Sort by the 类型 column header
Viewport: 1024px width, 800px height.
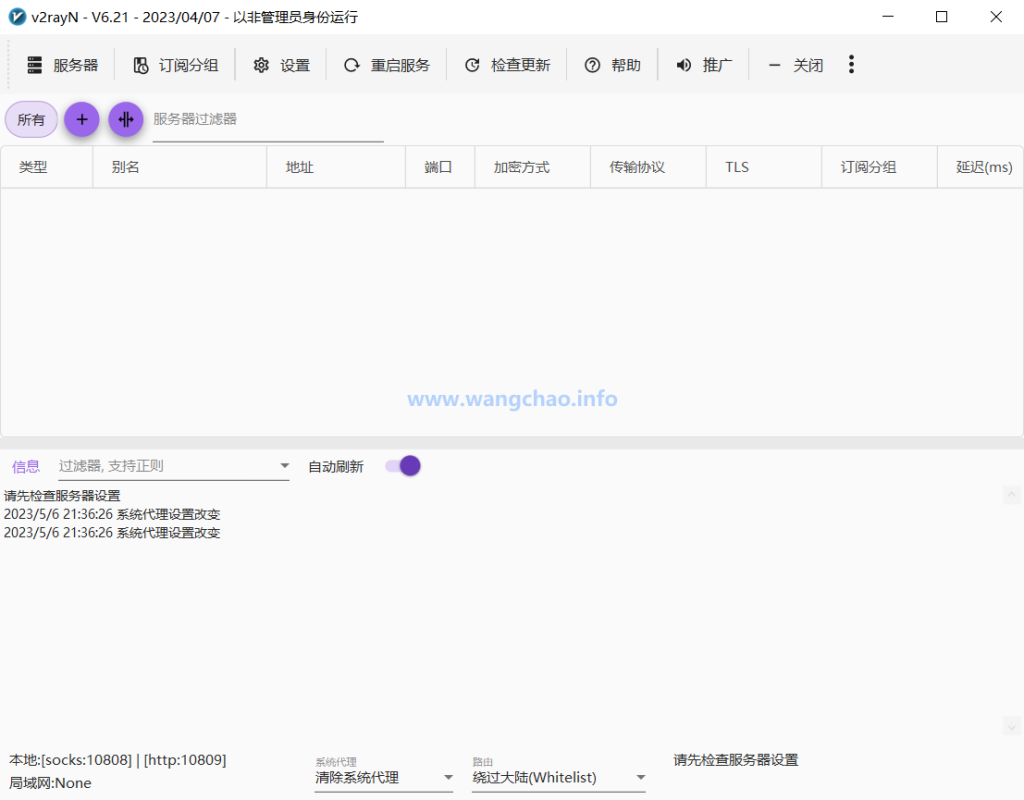[x=46, y=167]
